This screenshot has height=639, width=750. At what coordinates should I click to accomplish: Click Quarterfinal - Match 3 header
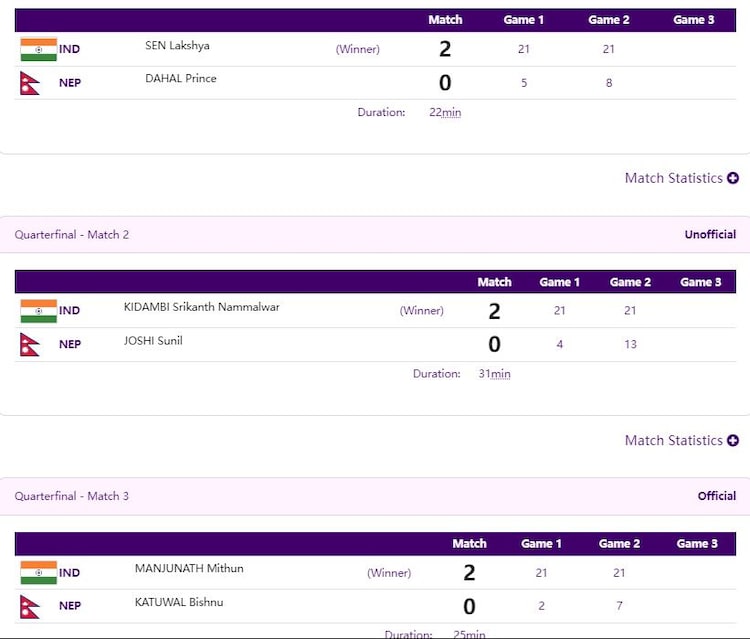[x=72, y=496]
